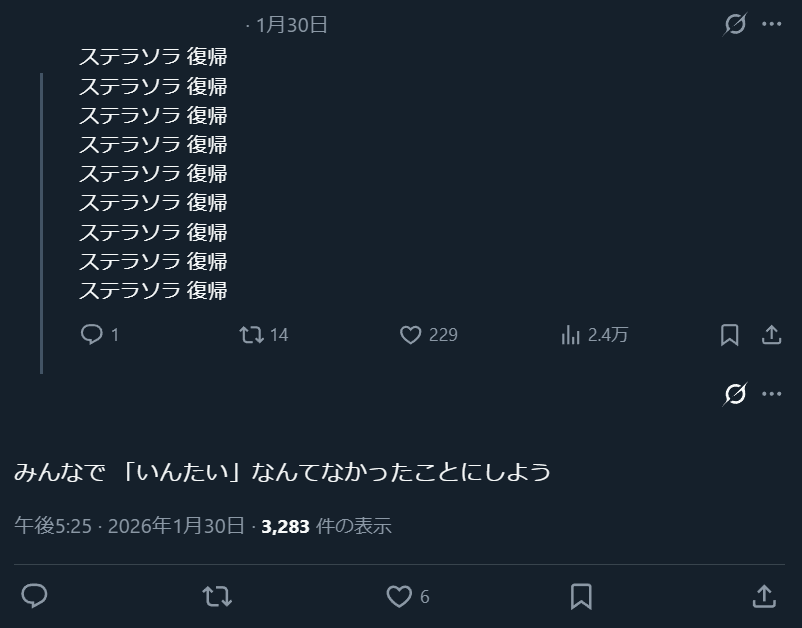Open the ステラソラ 復帰 post text

tap(153, 173)
